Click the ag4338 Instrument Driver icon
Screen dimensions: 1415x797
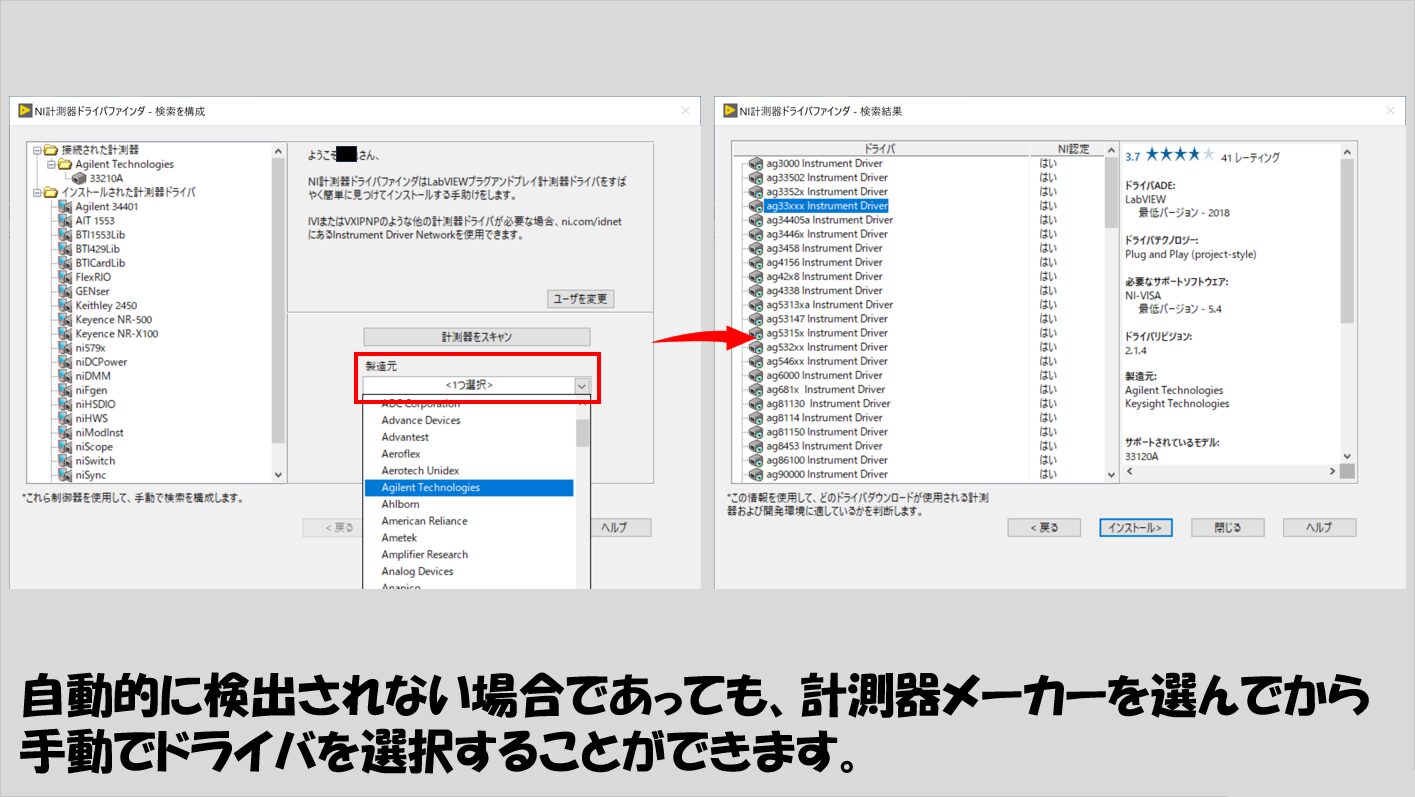(x=756, y=291)
